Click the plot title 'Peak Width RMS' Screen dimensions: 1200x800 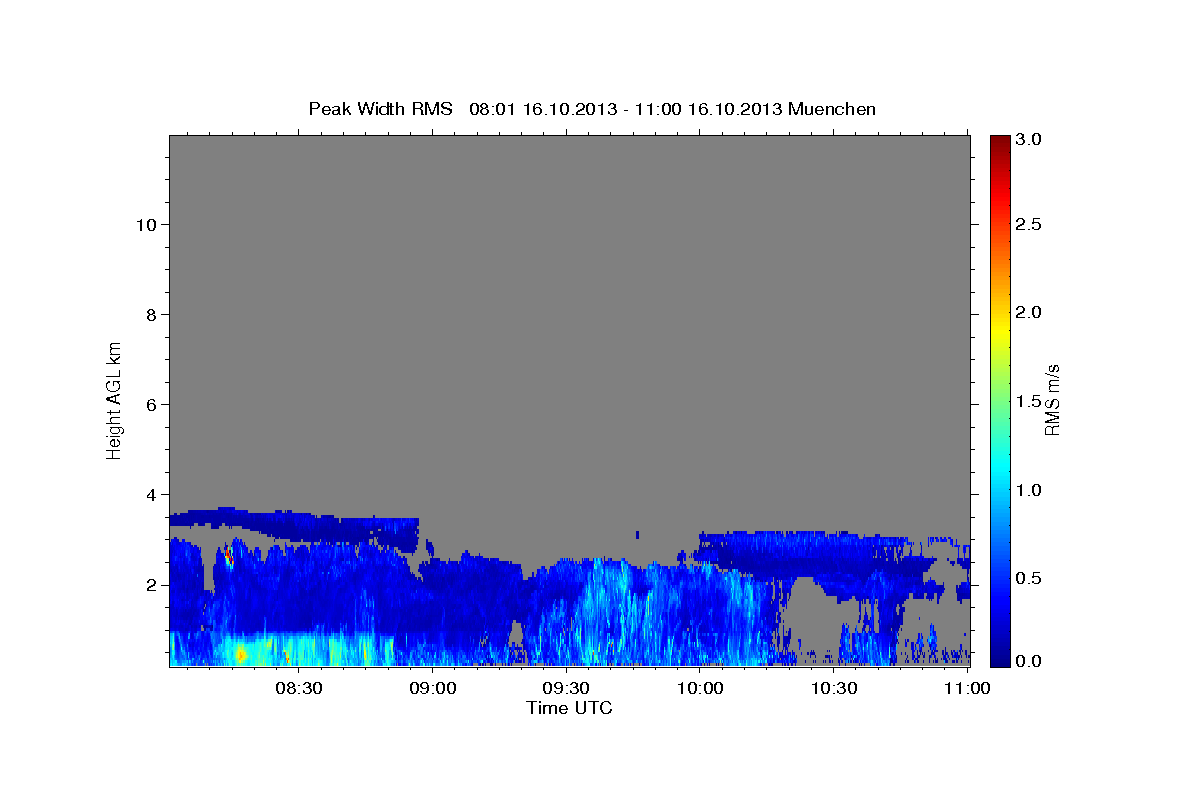pyautogui.click(x=380, y=109)
